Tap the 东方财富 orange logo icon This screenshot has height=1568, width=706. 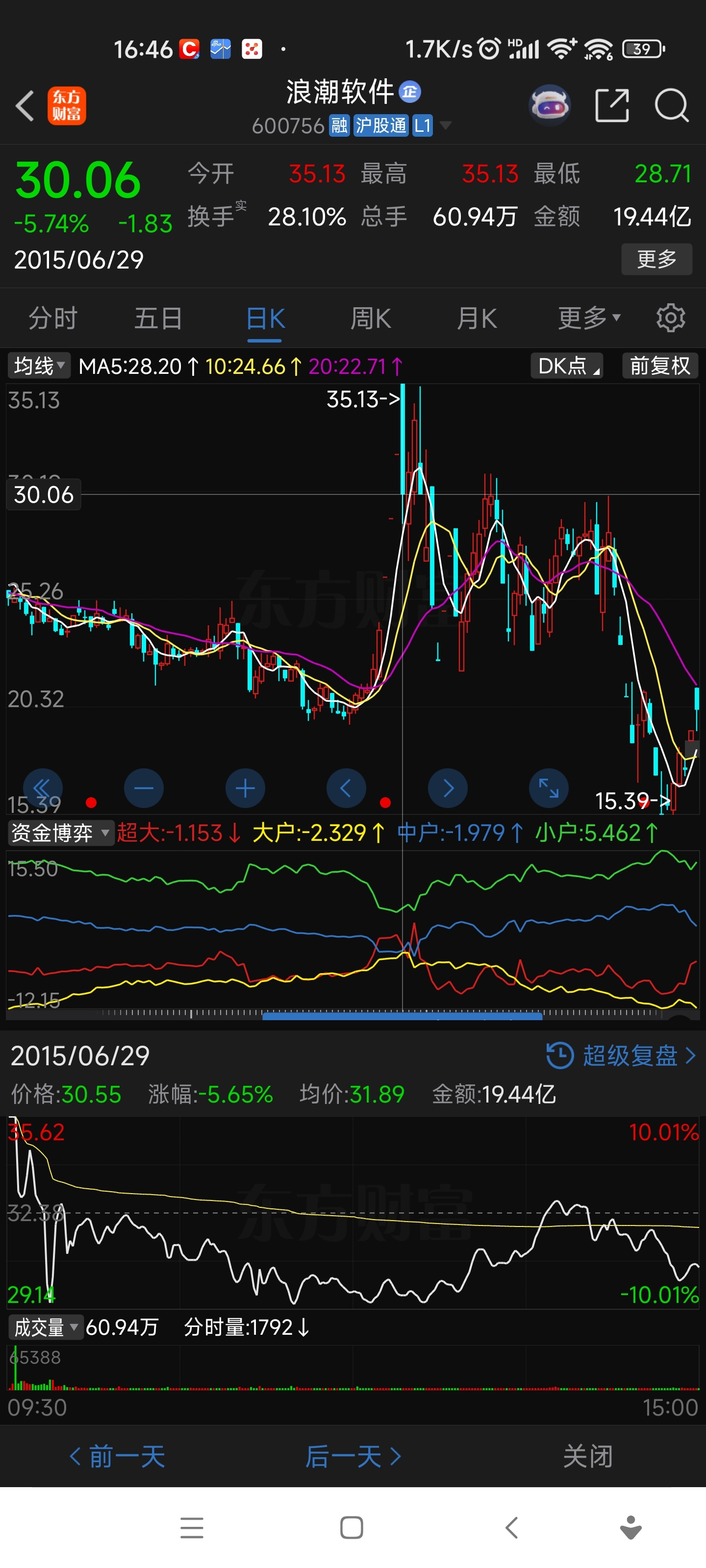pyautogui.click(x=67, y=106)
